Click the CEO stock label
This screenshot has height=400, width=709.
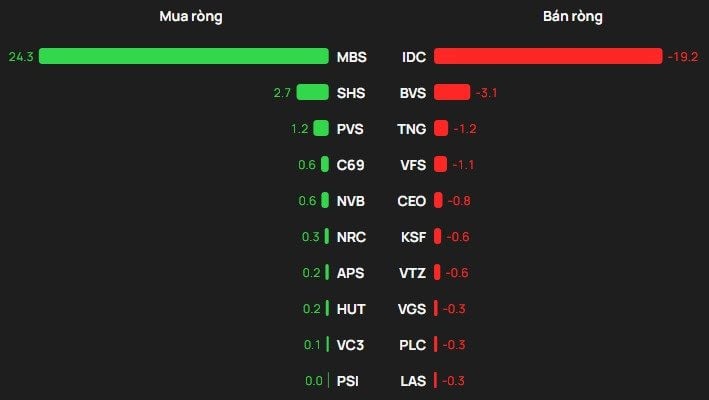pos(411,201)
